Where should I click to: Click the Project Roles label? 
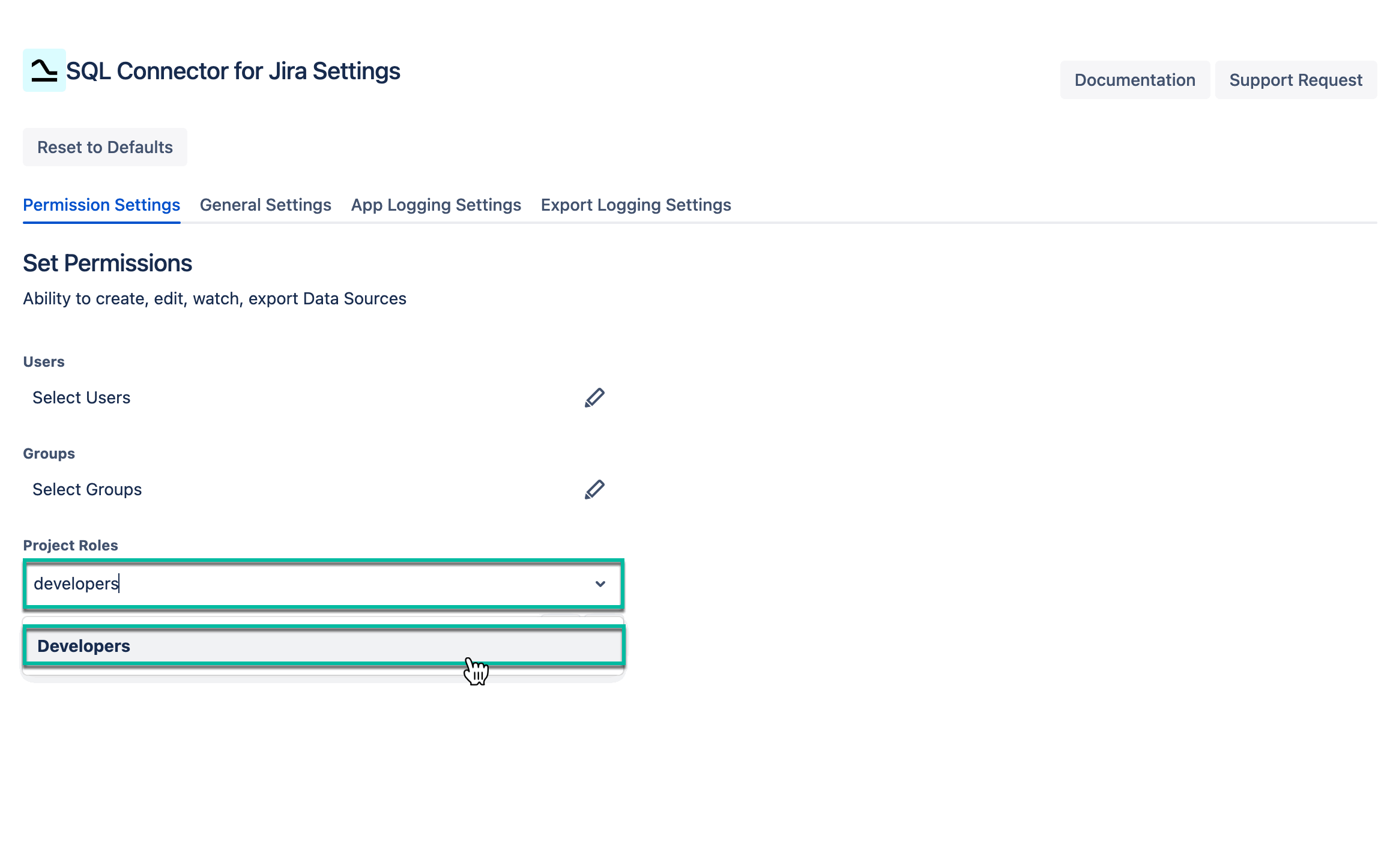tap(70, 545)
